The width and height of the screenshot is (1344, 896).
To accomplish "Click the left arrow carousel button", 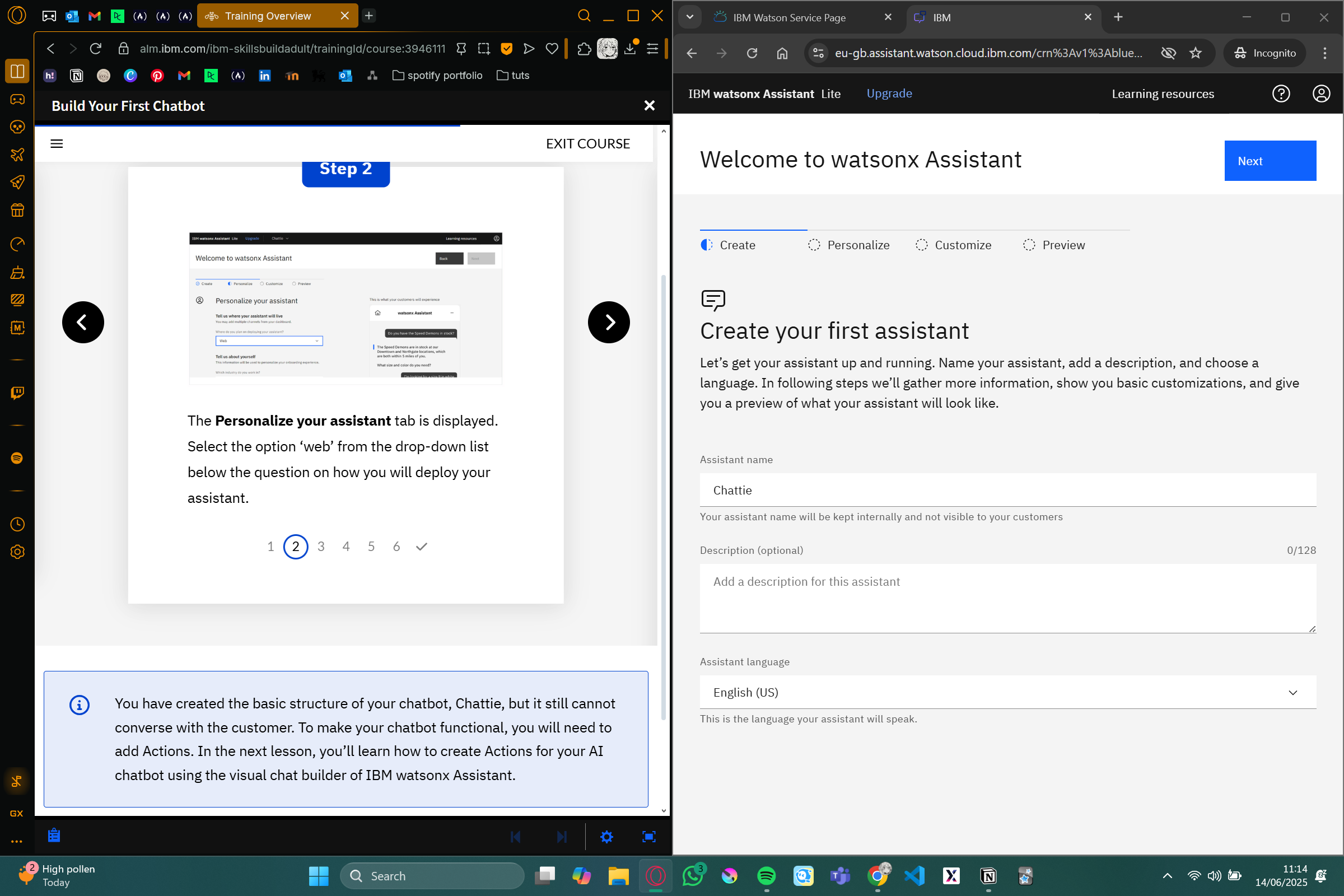I will click(x=83, y=323).
